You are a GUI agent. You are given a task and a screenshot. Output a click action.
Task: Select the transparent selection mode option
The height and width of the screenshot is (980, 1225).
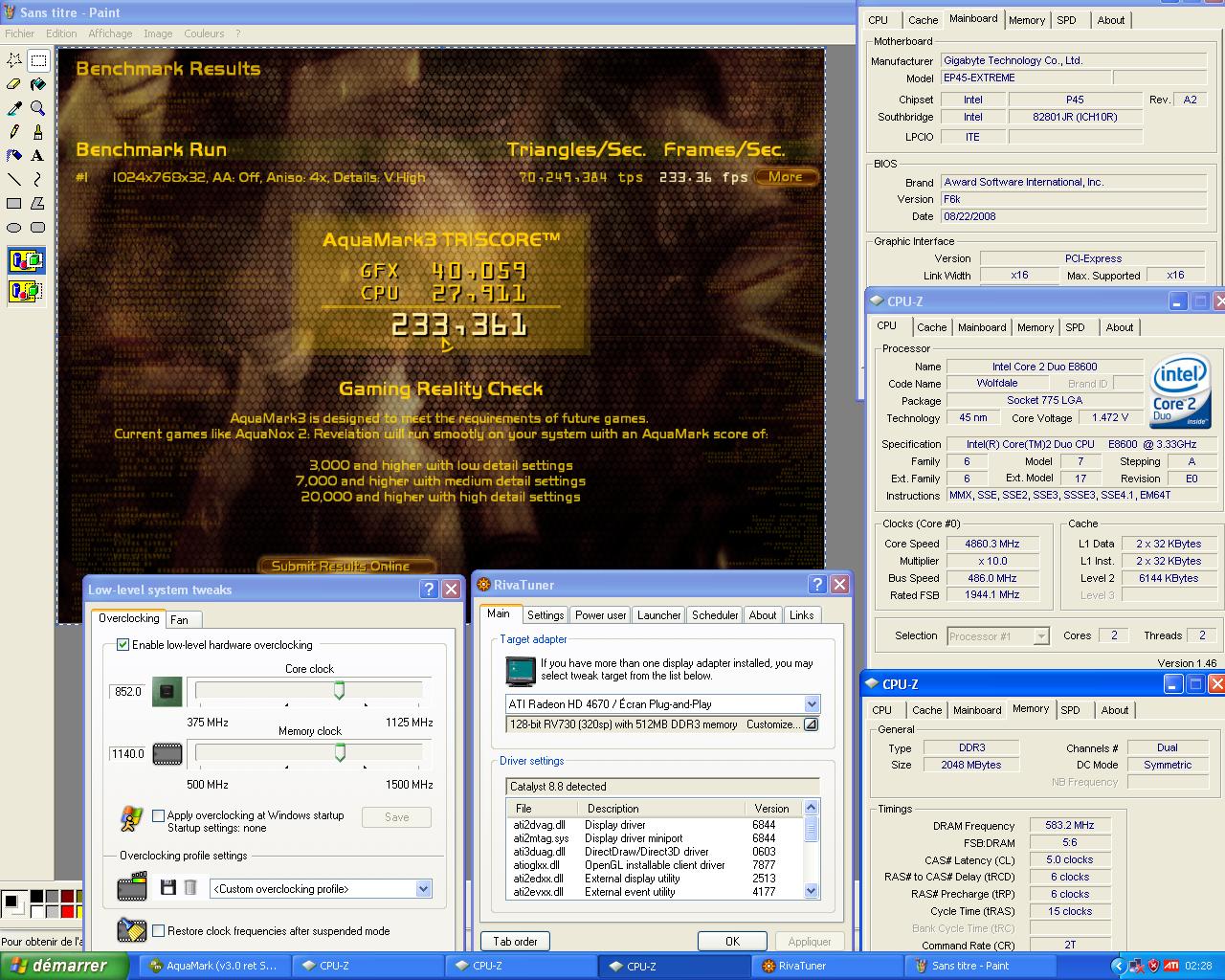[26, 290]
